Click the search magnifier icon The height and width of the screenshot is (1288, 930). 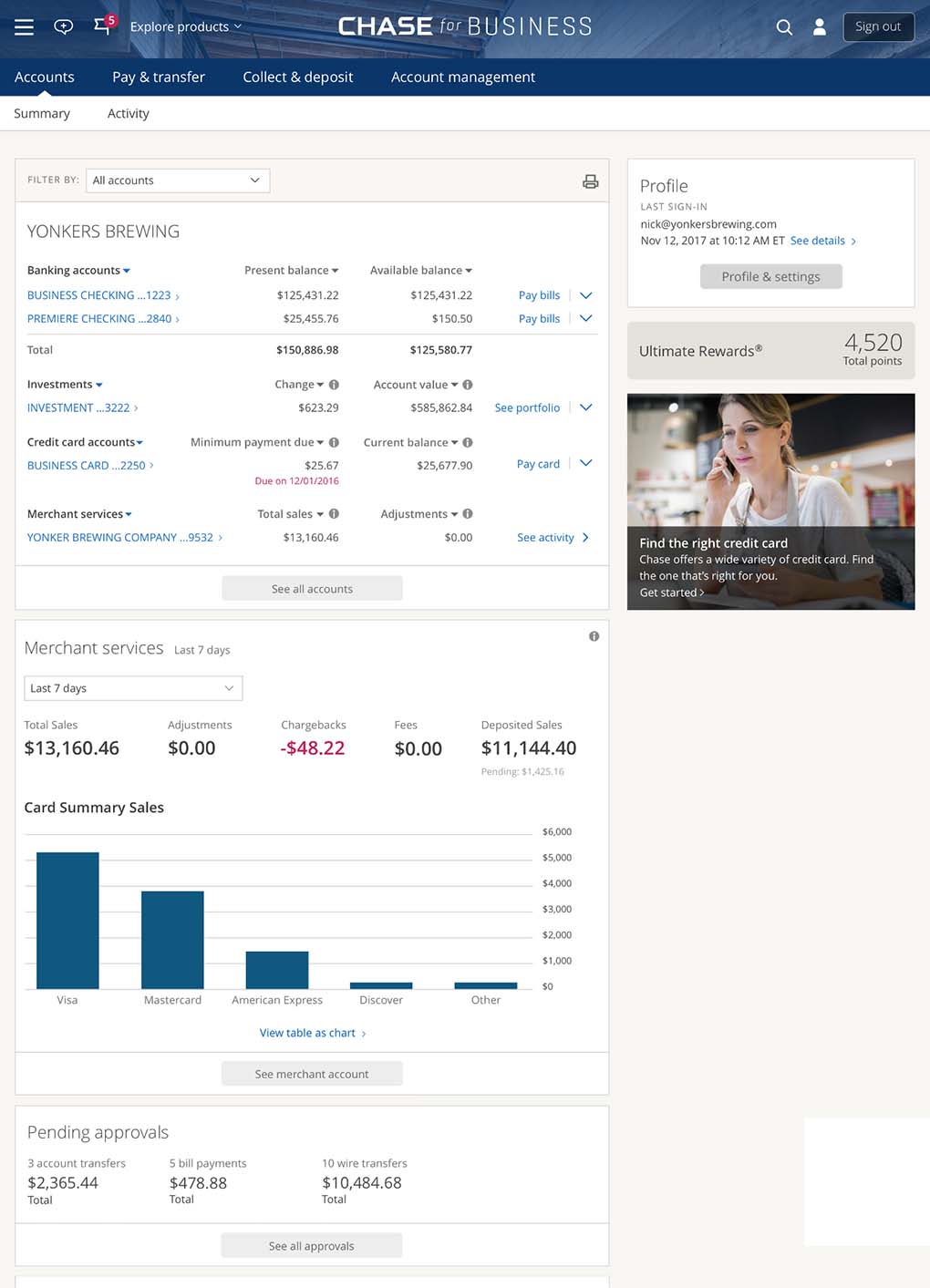784,27
